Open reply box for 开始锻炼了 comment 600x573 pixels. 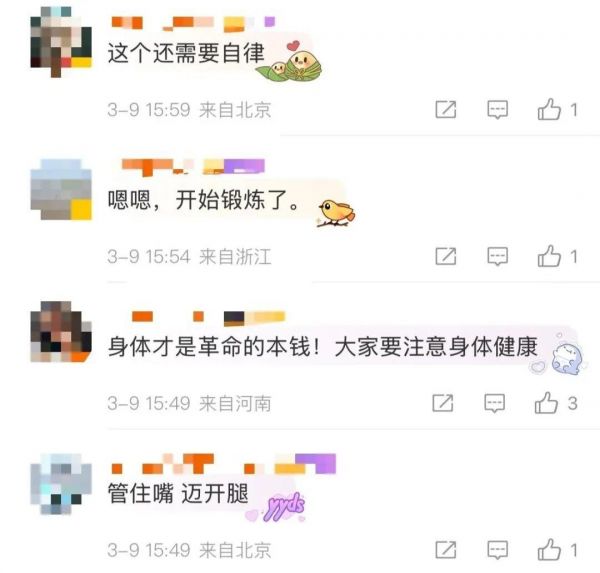click(x=497, y=256)
